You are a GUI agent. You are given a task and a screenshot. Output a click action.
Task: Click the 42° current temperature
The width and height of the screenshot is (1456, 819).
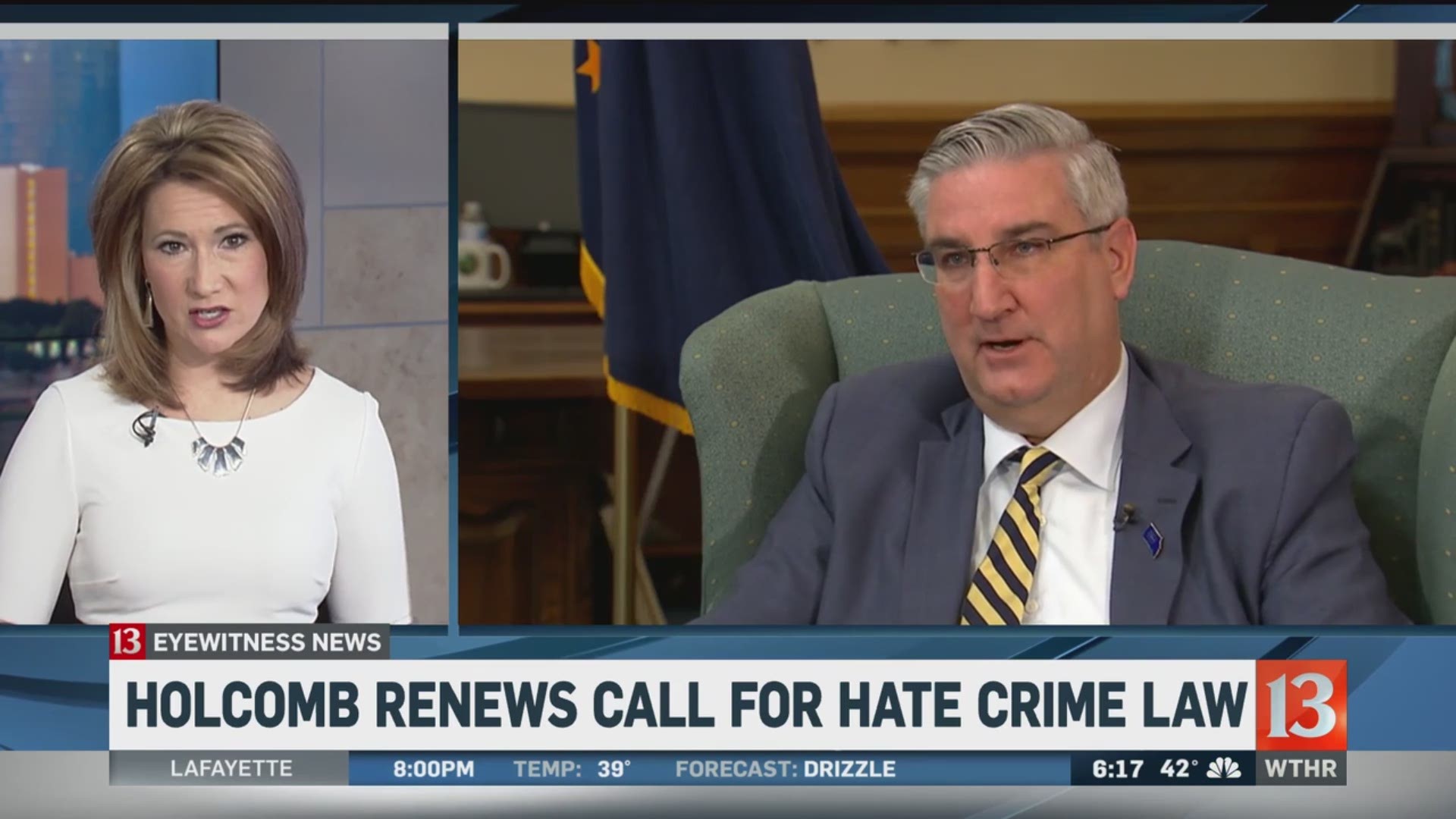tap(1178, 768)
